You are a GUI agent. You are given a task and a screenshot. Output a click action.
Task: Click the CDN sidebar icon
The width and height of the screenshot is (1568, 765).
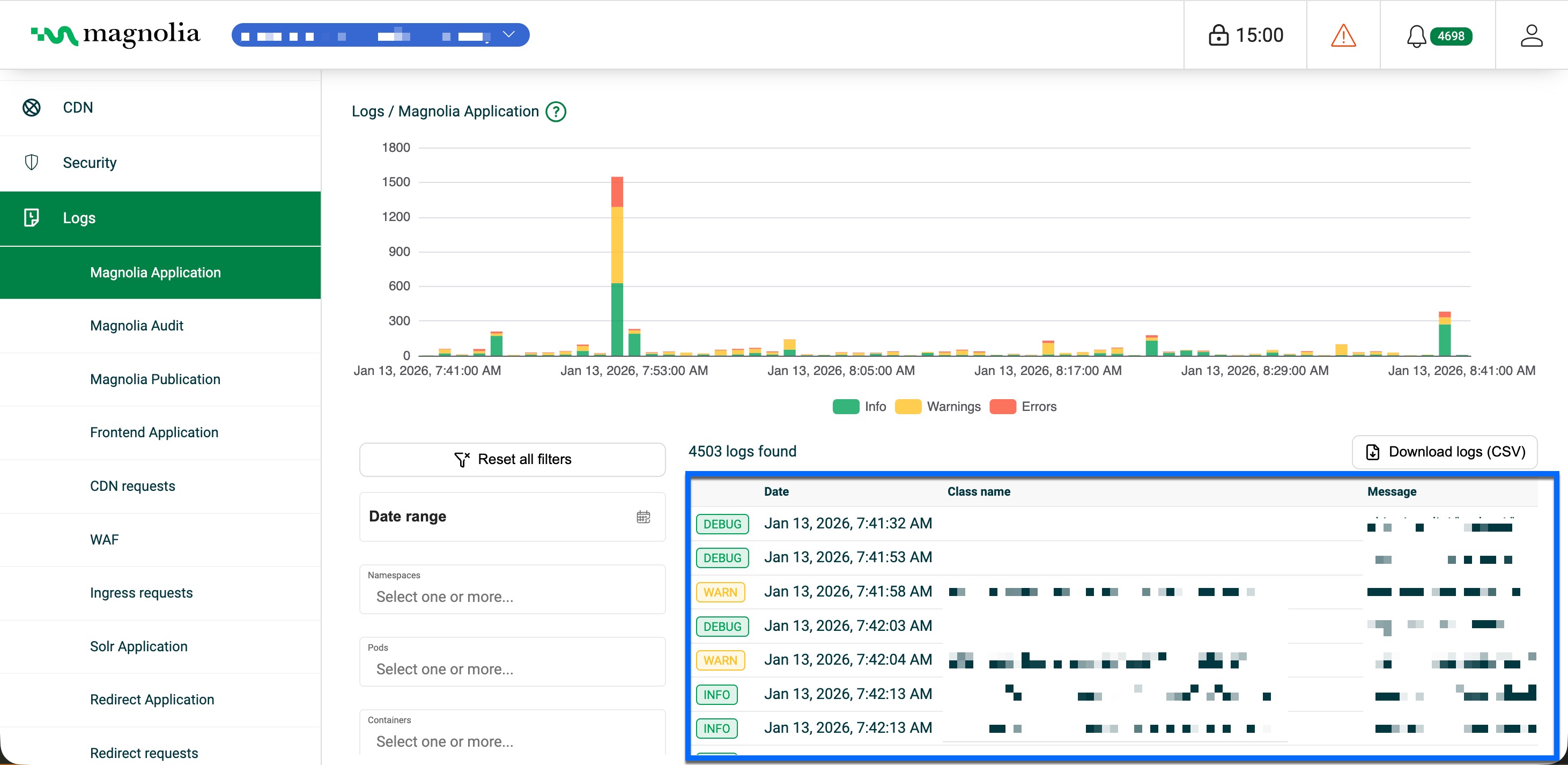(32, 108)
